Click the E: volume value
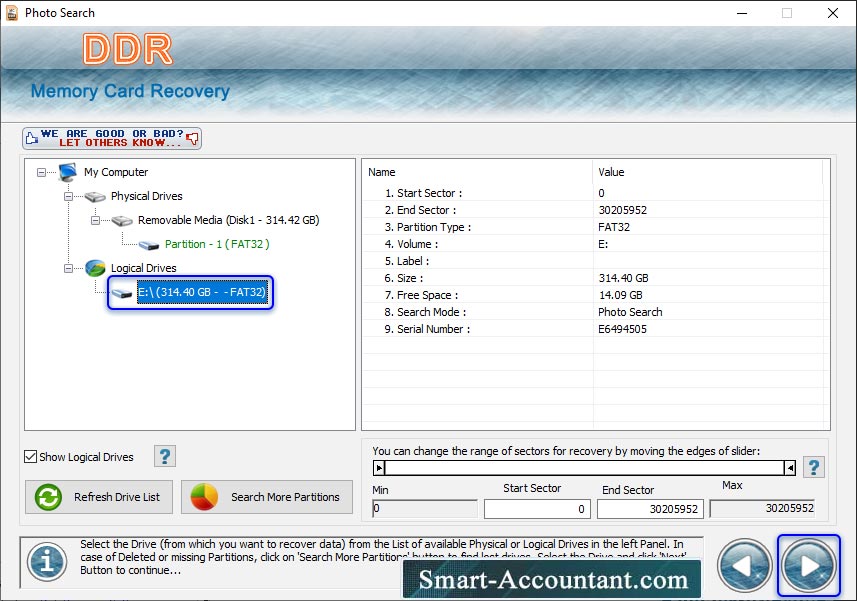This screenshot has width=857, height=601. pyautogui.click(x=603, y=244)
